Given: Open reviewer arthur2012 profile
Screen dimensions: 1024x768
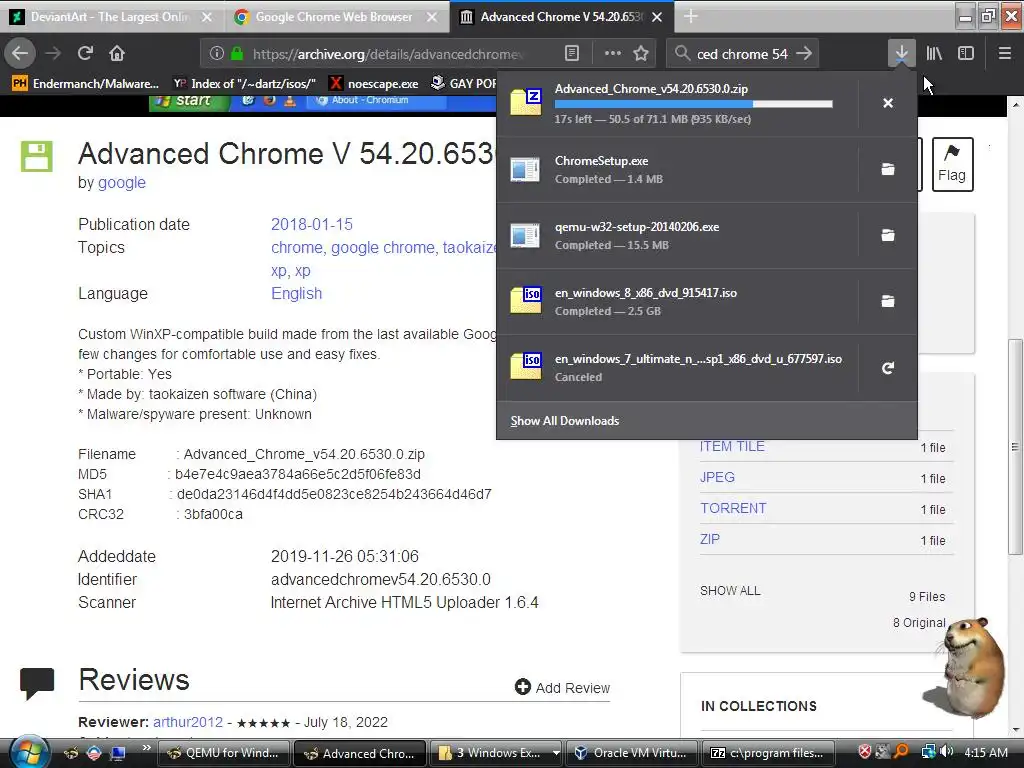Looking at the screenshot, I should pos(188,722).
